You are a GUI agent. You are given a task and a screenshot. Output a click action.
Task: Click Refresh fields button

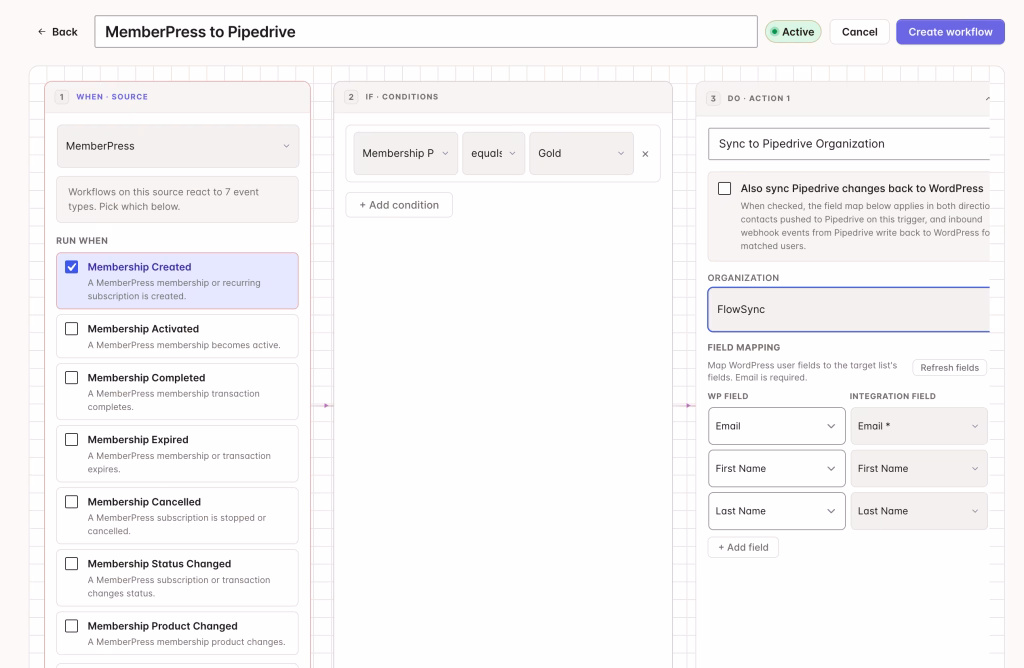pos(950,368)
